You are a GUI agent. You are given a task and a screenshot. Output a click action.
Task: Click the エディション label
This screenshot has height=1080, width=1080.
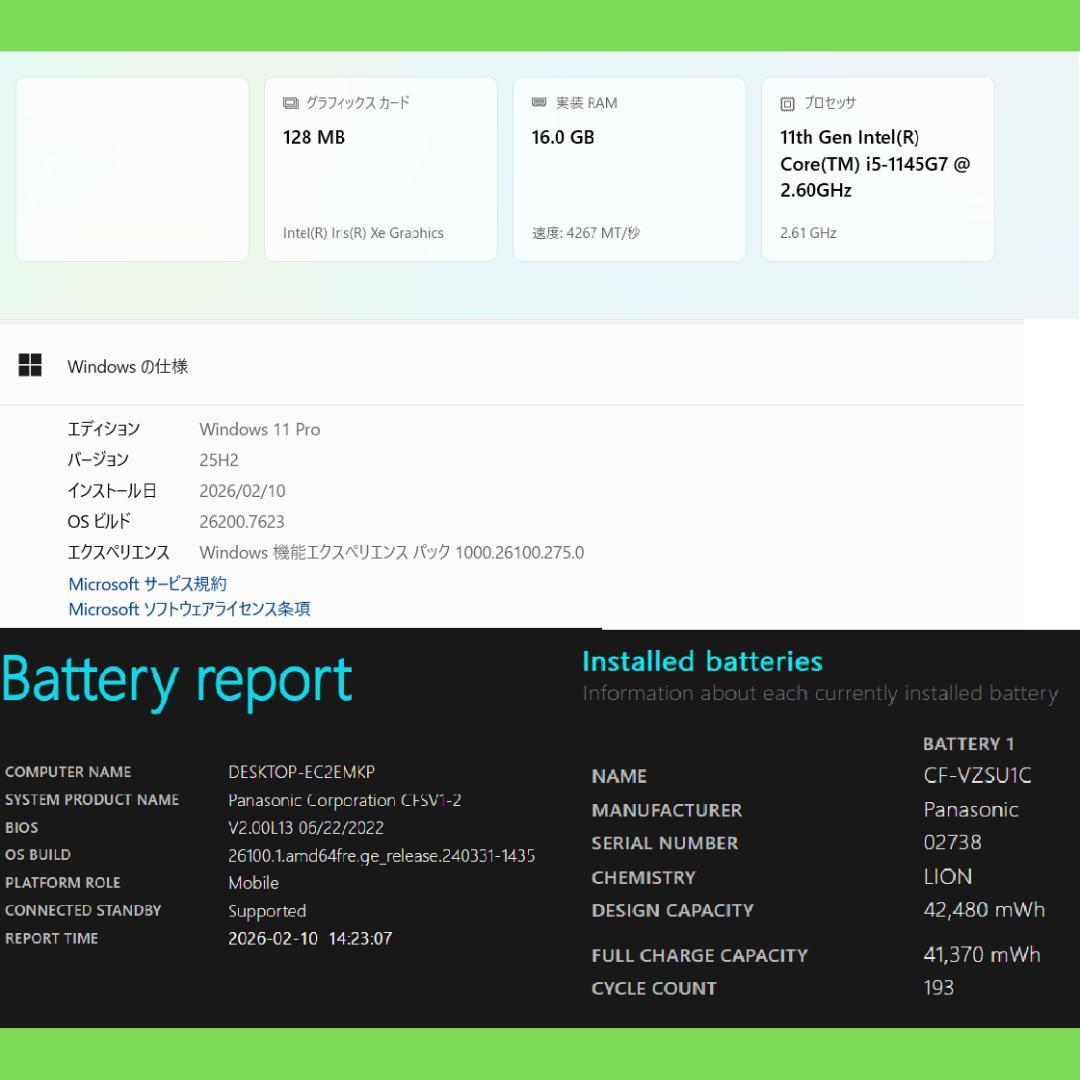point(103,429)
